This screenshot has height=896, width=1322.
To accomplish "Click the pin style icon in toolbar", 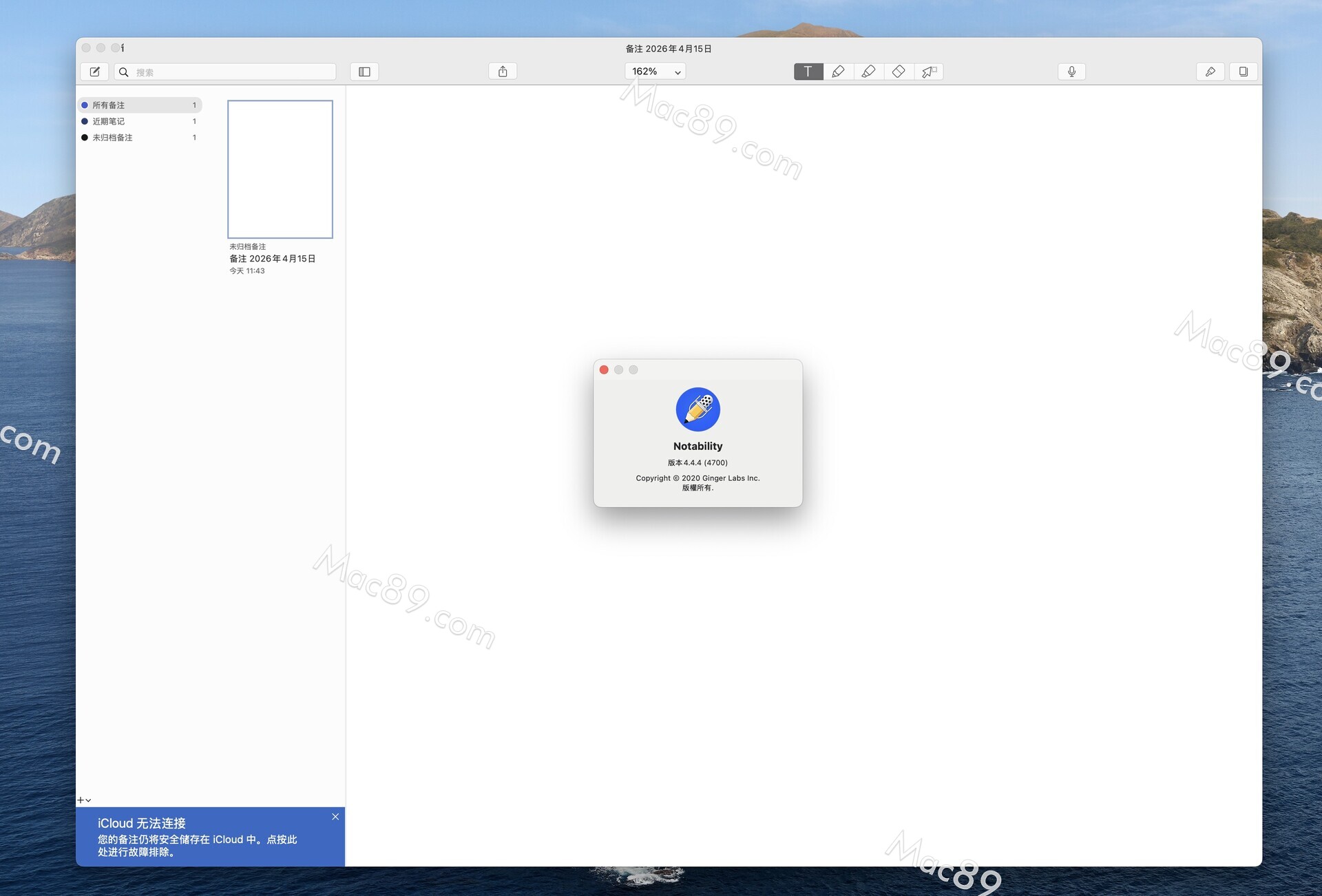I will (1210, 72).
